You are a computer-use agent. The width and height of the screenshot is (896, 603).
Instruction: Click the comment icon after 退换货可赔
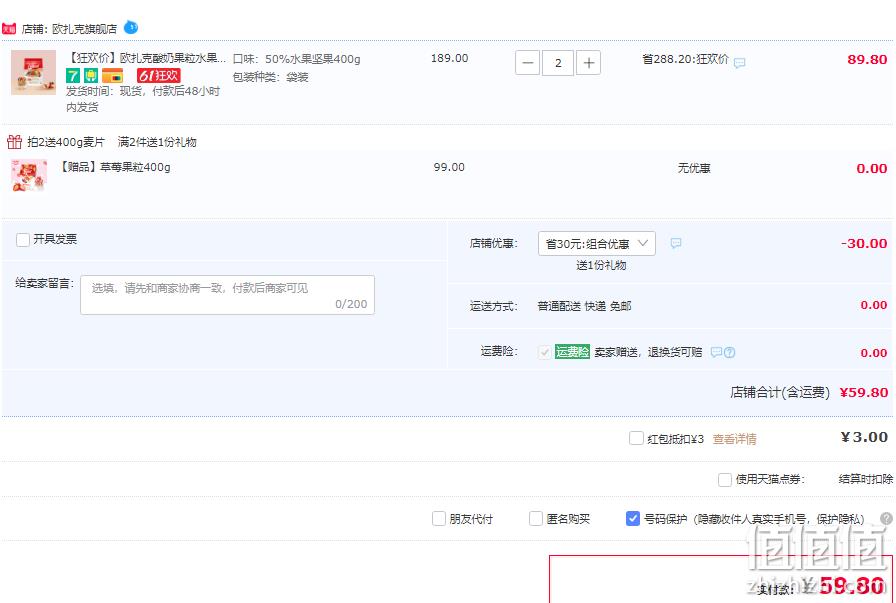coord(716,352)
